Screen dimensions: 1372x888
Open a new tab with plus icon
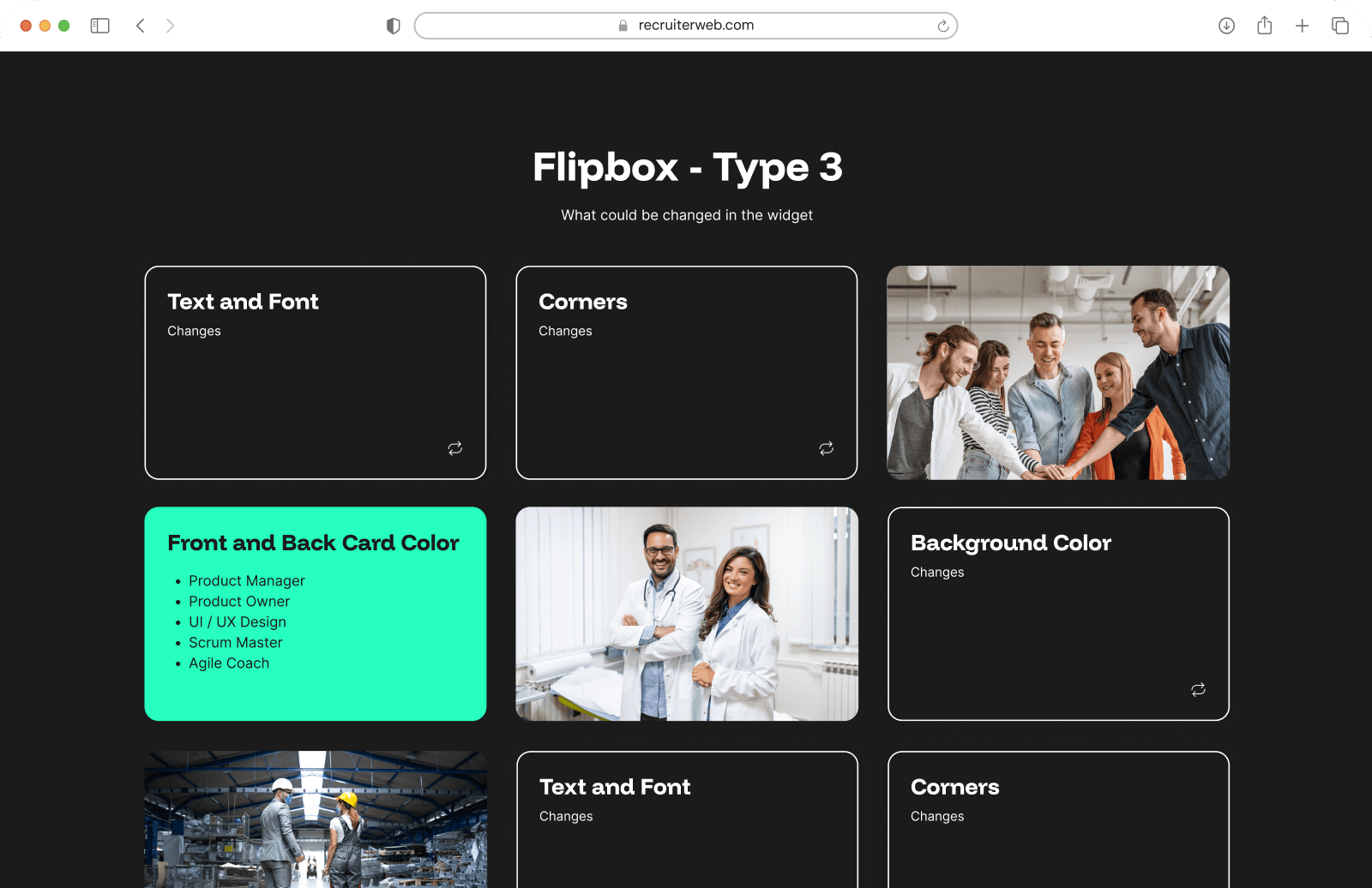[x=1302, y=26]
